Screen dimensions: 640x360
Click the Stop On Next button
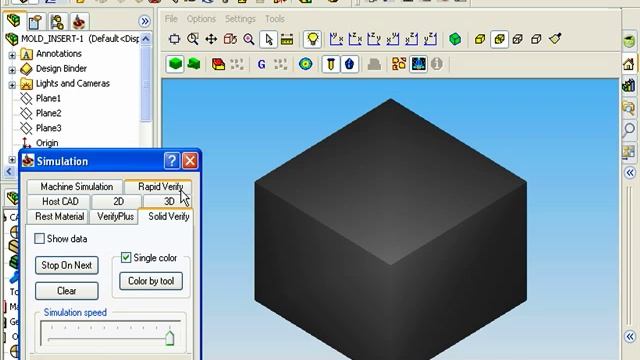click(x=67, y=265)
